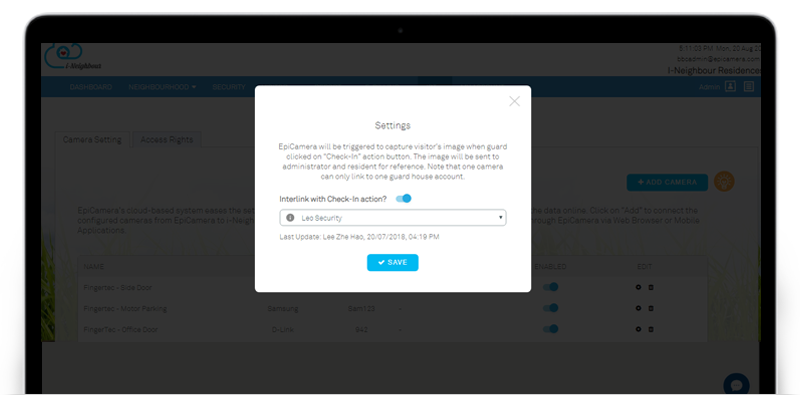Image resolution: width=800 pixels, height=395 pixels.
Task: Open settings gear for FingerTec - Office Door
Action: click(638, 329)
